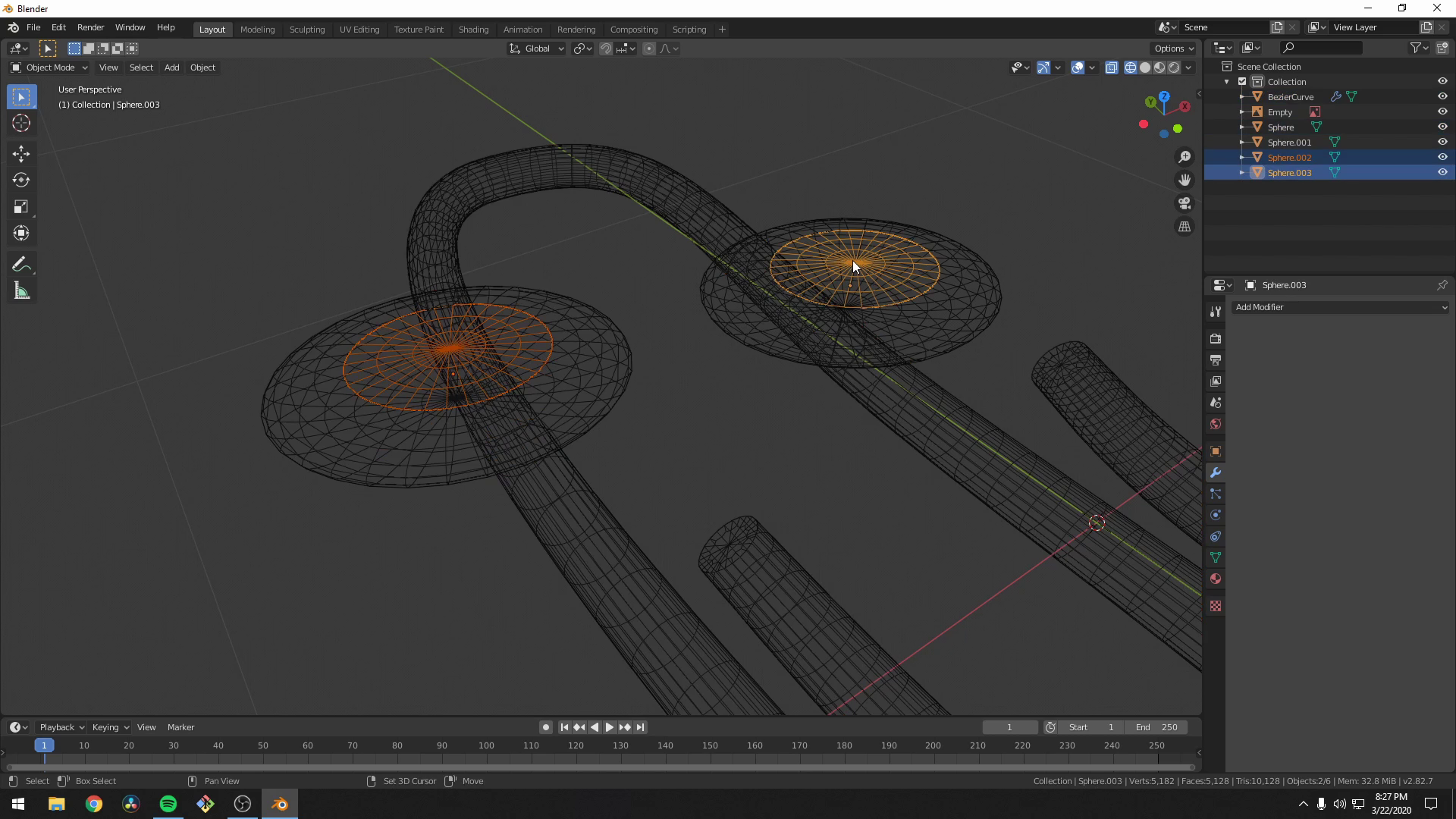The width and height of the screenshot is (1456, 819).
Task: Switch to the Shading workspace tab
Action: (x=473, y=29)
